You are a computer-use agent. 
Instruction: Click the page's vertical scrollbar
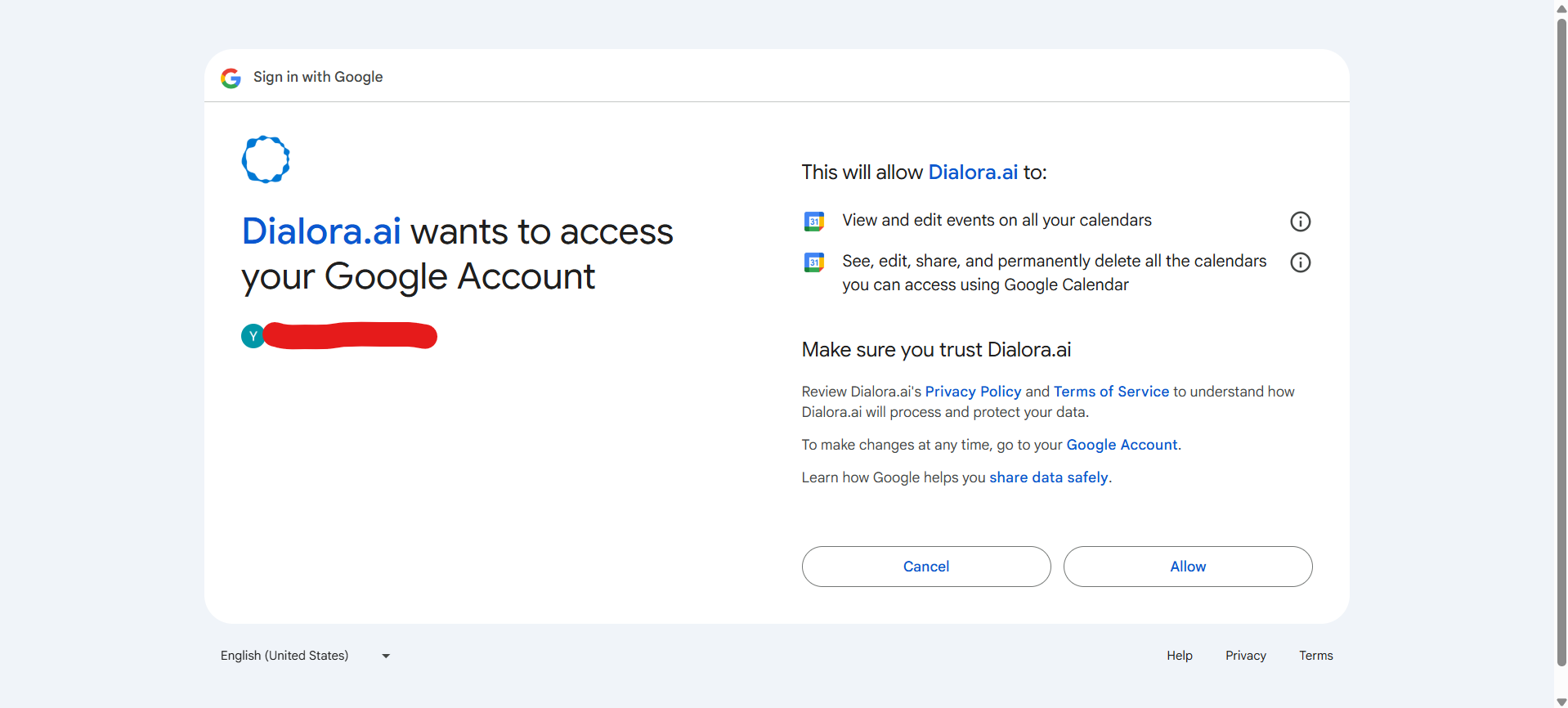coord(1561,343)
